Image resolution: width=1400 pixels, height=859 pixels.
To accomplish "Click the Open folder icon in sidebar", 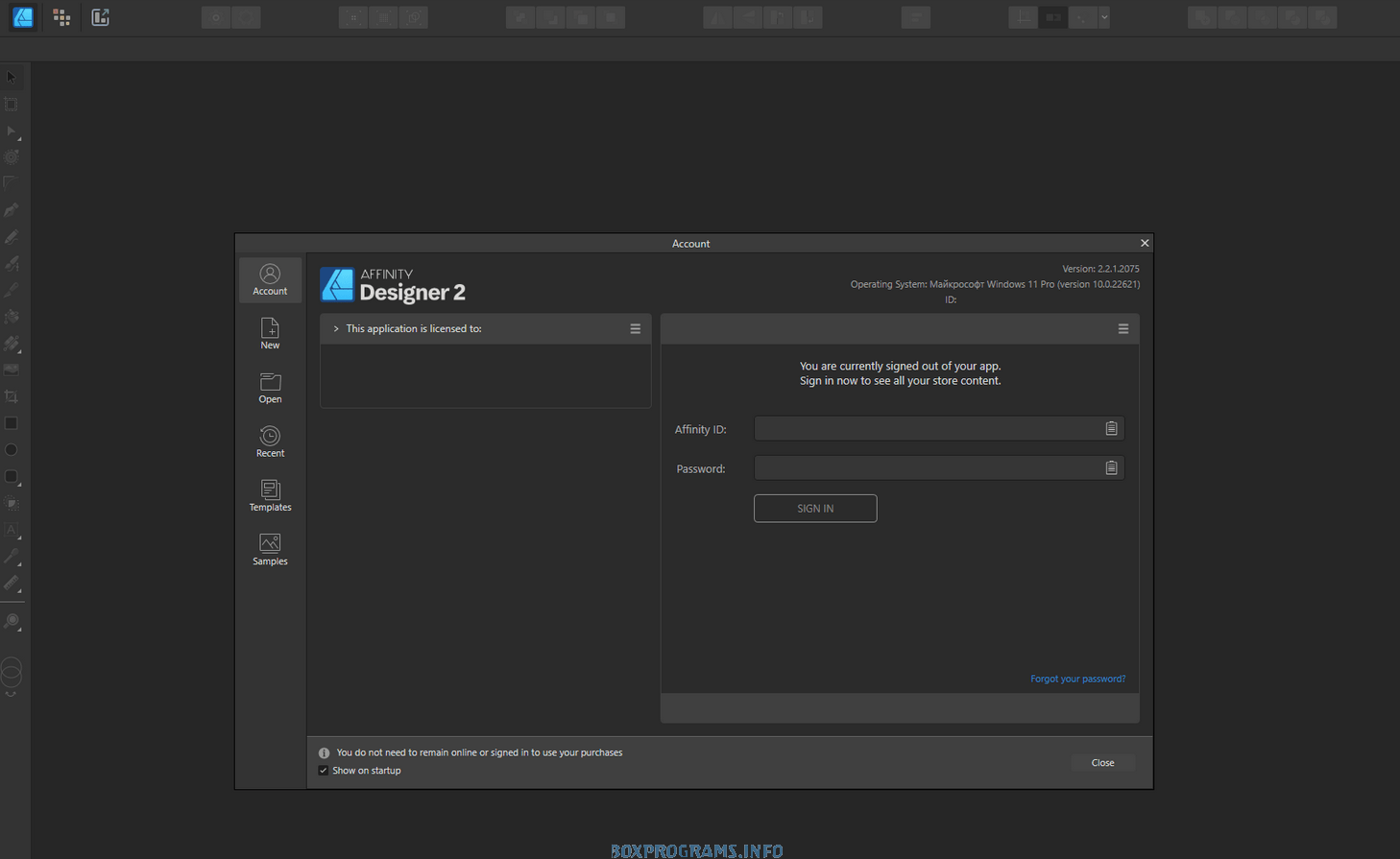I will (270, 383).
